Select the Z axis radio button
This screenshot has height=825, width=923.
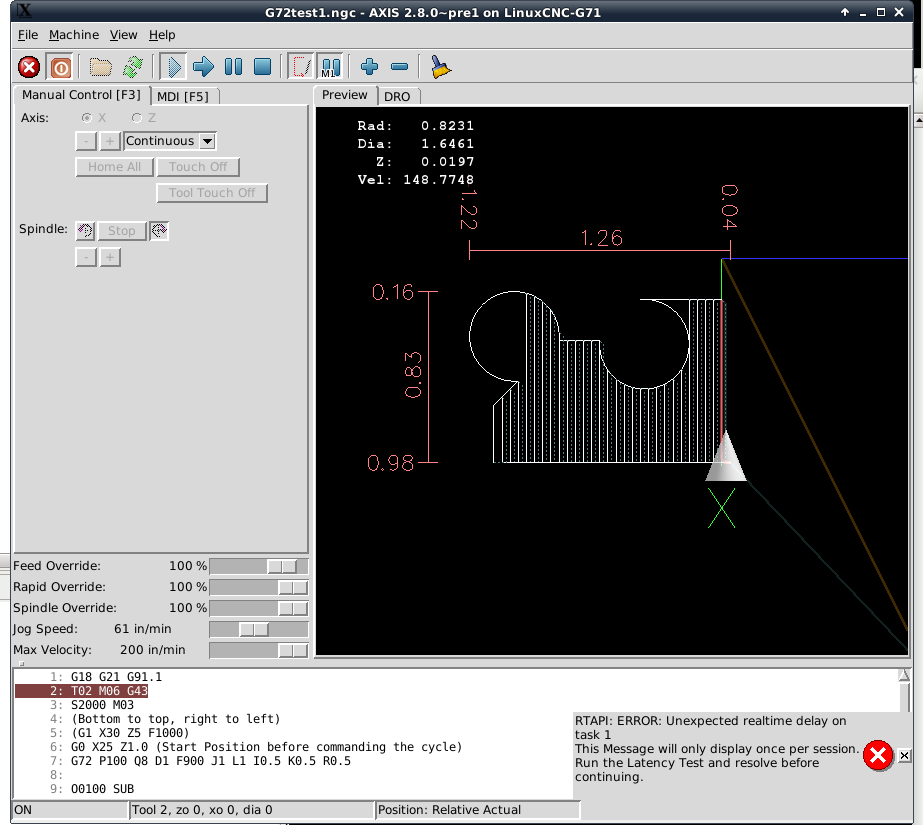click(137, 118)
